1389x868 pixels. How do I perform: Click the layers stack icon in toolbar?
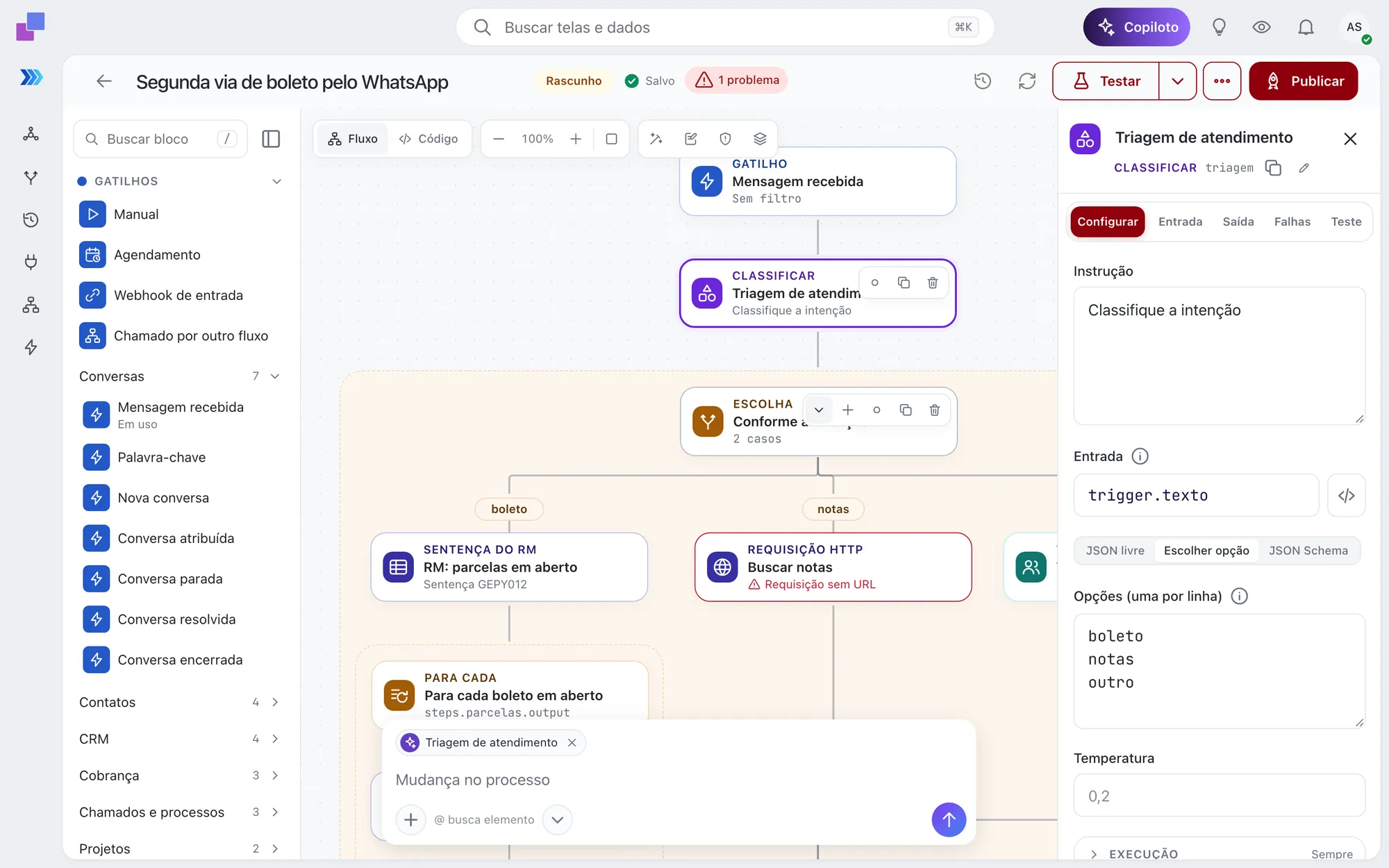point(760,139)
